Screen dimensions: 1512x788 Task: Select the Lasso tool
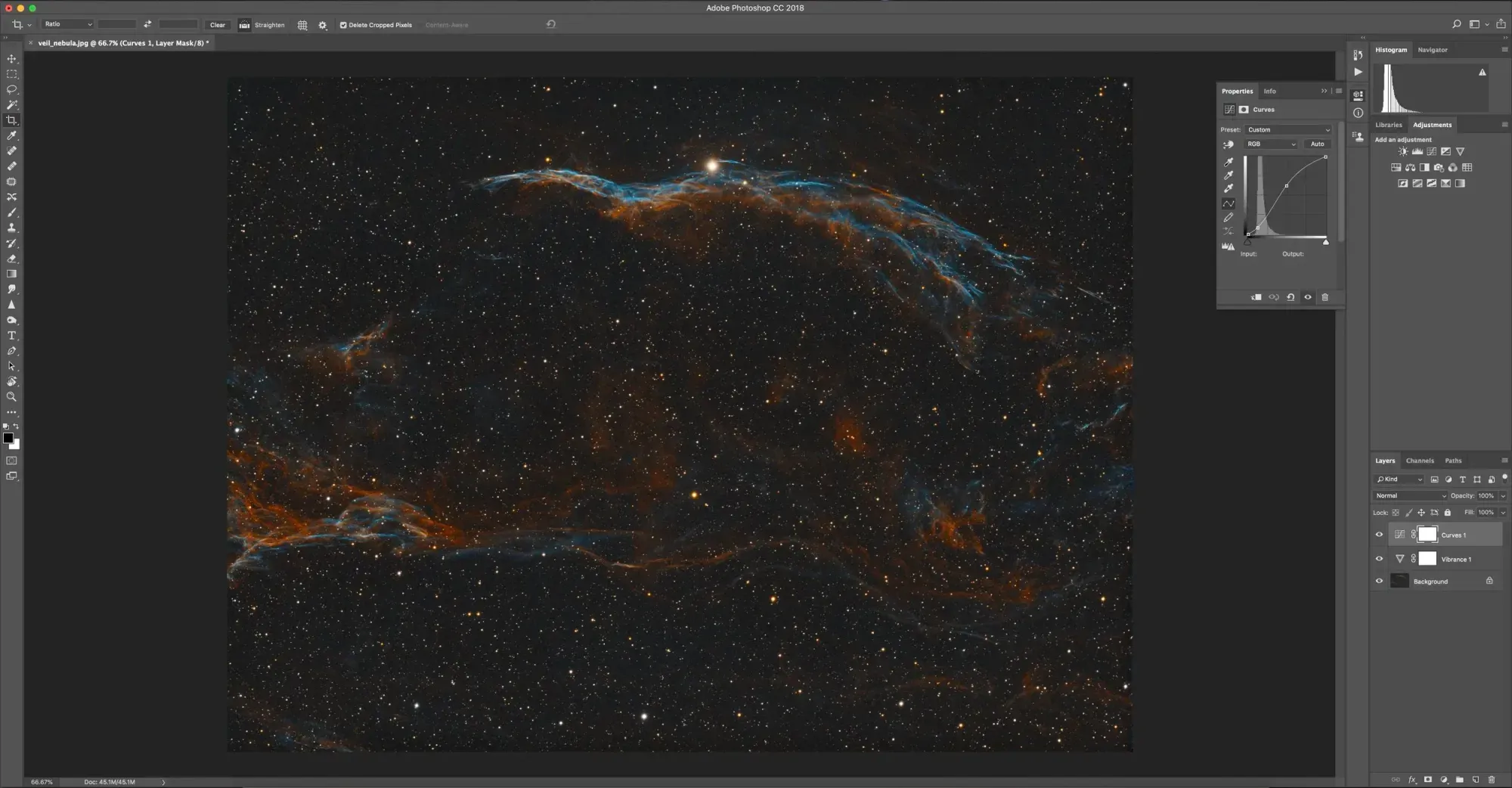click(x=11, y=89)
